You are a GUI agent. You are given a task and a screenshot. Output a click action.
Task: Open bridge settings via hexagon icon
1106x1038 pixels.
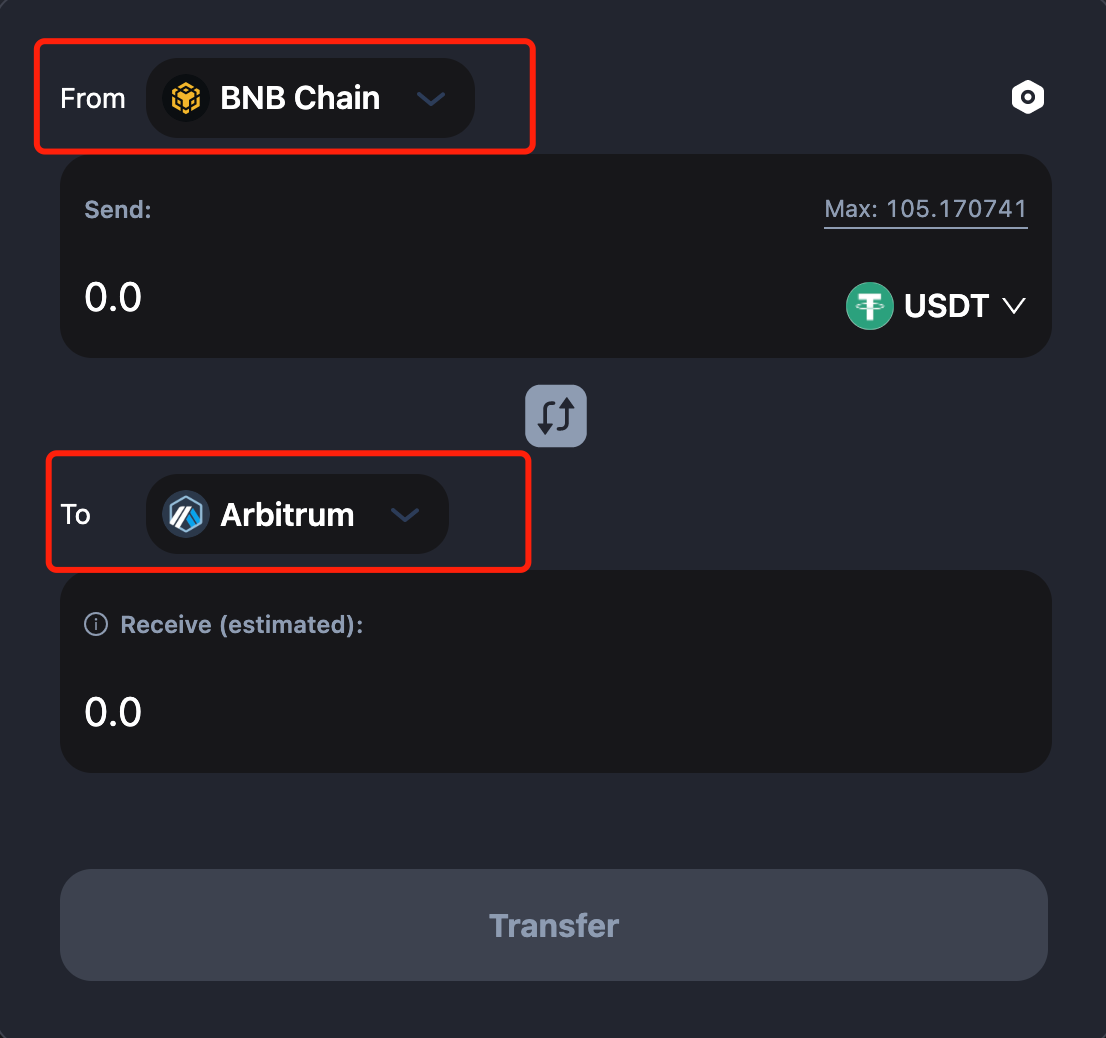[1028, 97]
